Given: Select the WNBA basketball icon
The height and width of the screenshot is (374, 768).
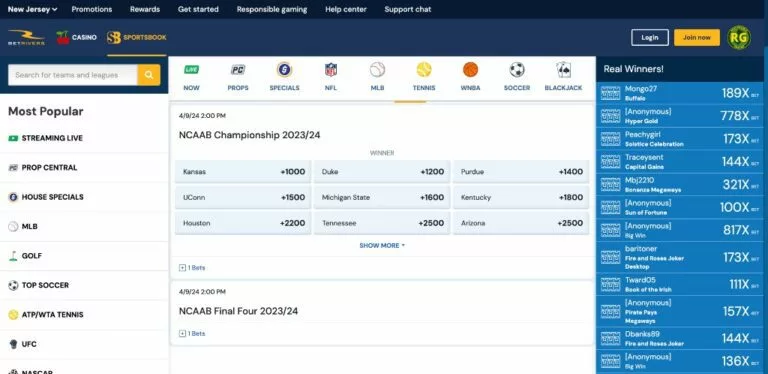Looking at the screenshot, I should click(470, 70).
